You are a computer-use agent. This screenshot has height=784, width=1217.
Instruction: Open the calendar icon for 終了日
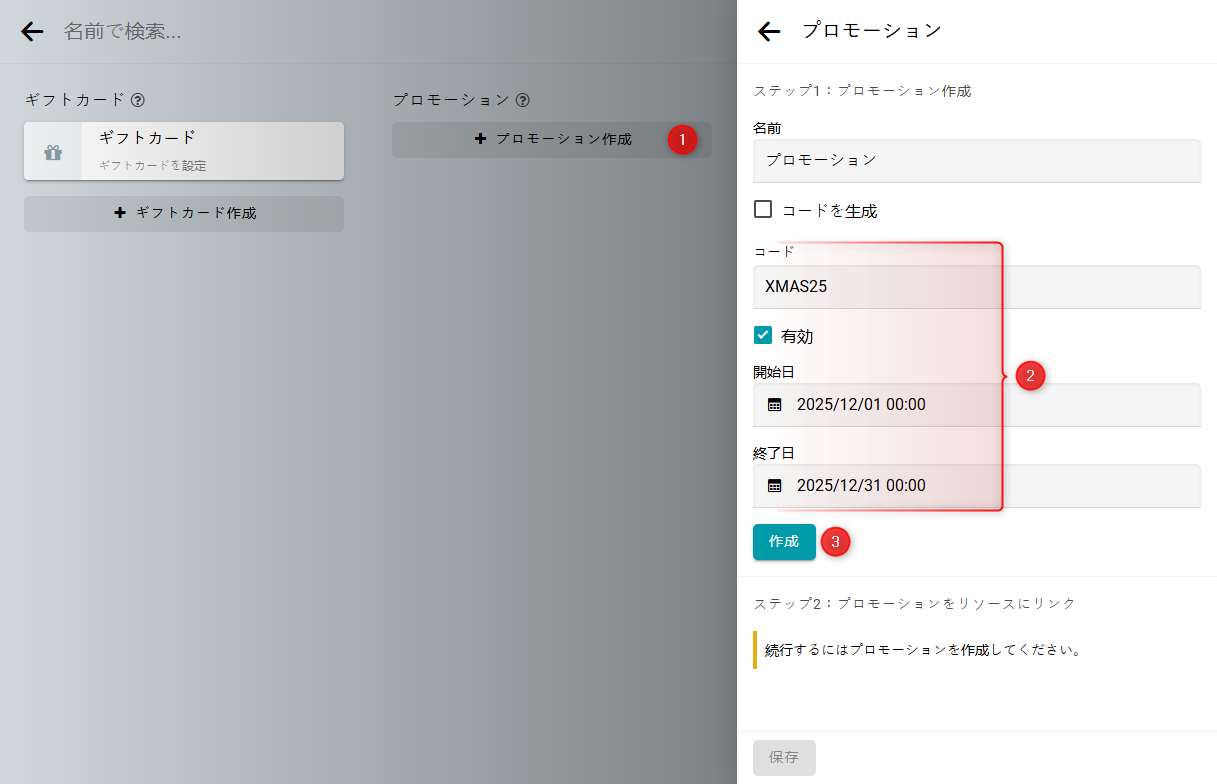pos(774,486)
